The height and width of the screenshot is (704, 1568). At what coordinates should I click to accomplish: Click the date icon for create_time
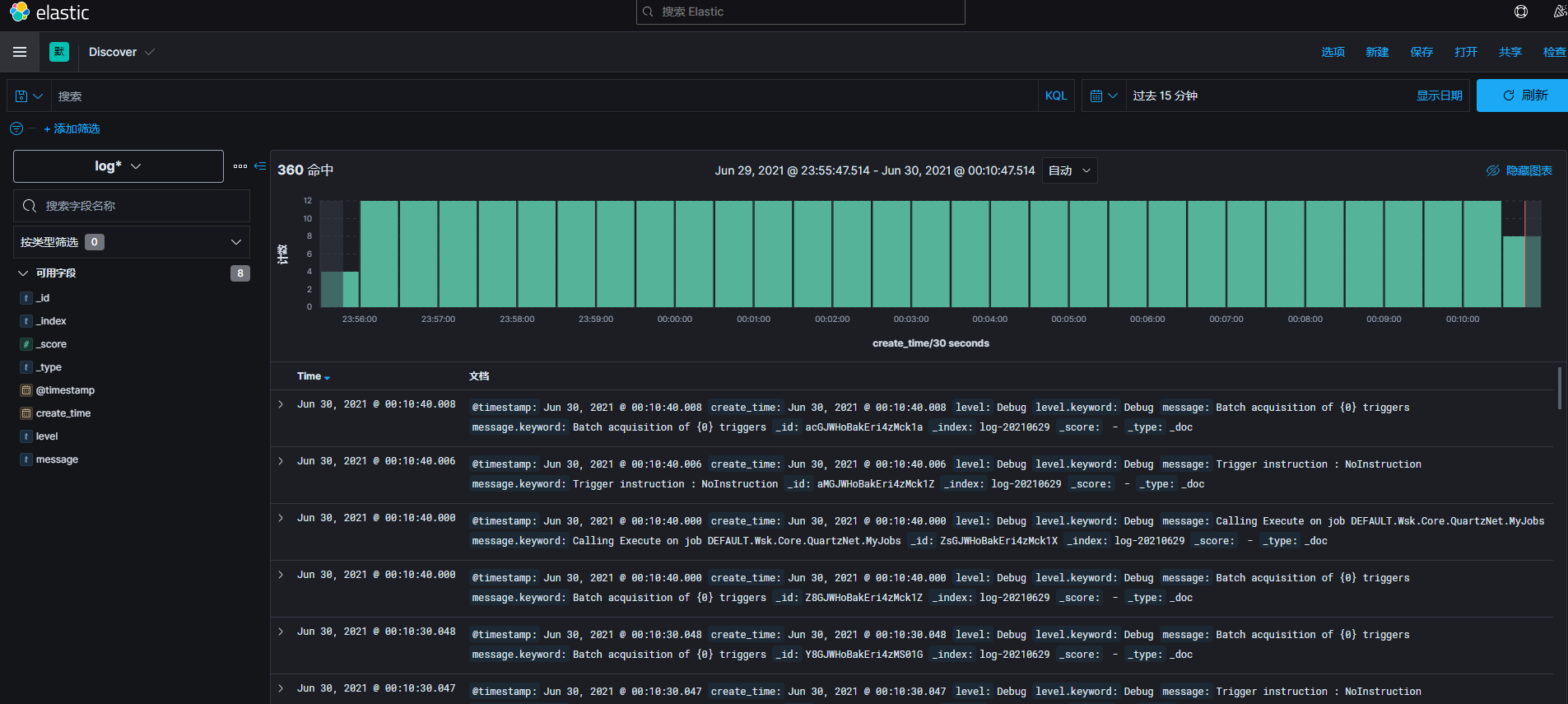[26, 413]
